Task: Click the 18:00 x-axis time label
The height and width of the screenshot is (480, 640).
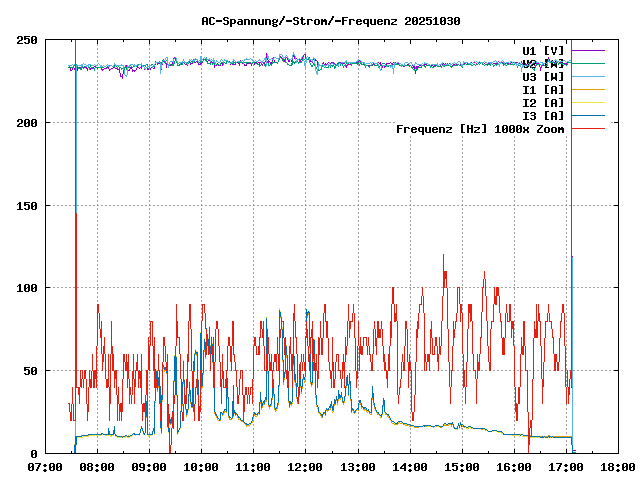Action: tap(617, 467)
